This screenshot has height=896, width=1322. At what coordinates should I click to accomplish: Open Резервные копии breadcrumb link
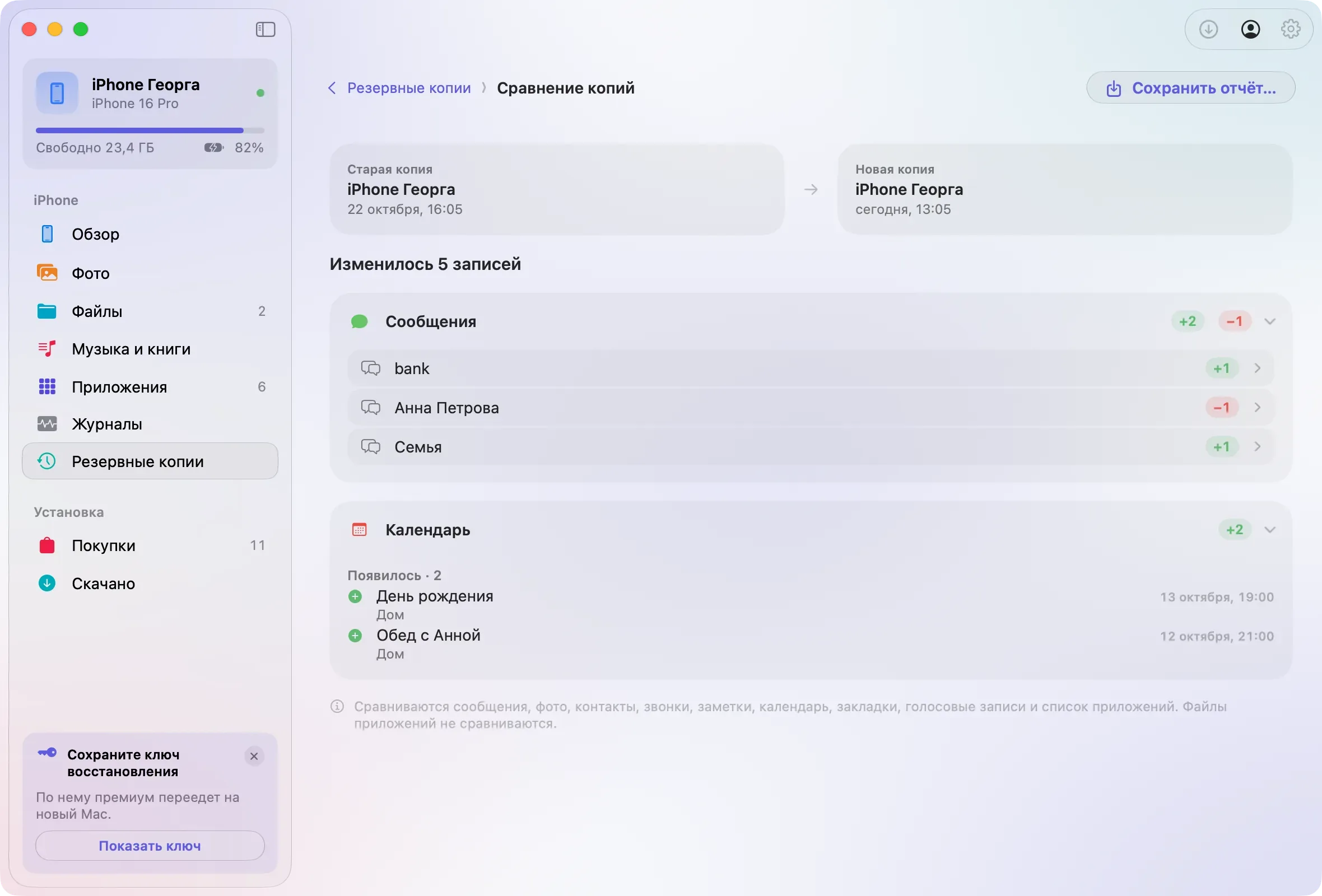[408, 87]
